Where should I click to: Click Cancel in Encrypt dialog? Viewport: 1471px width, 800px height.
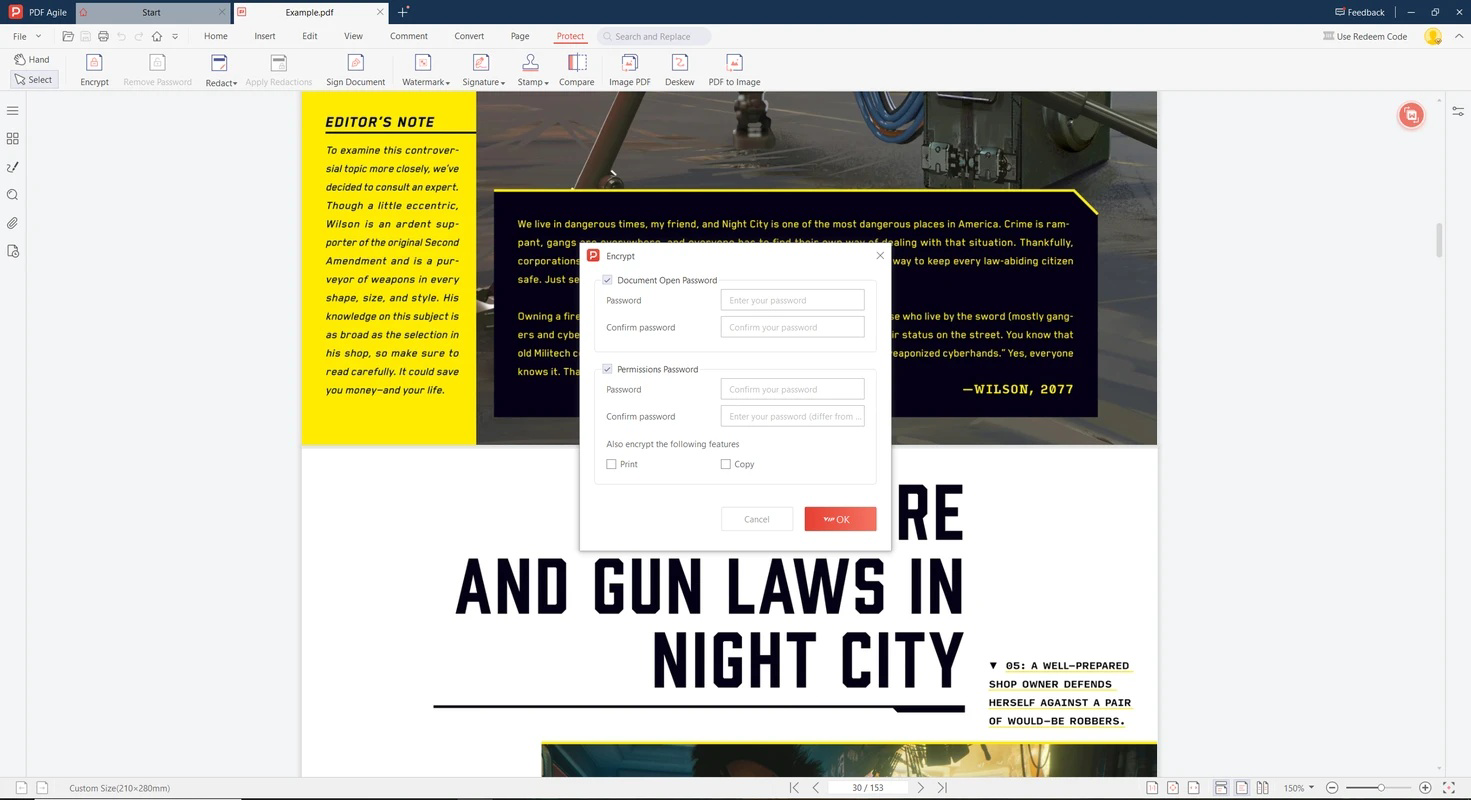tap(757, 519)
